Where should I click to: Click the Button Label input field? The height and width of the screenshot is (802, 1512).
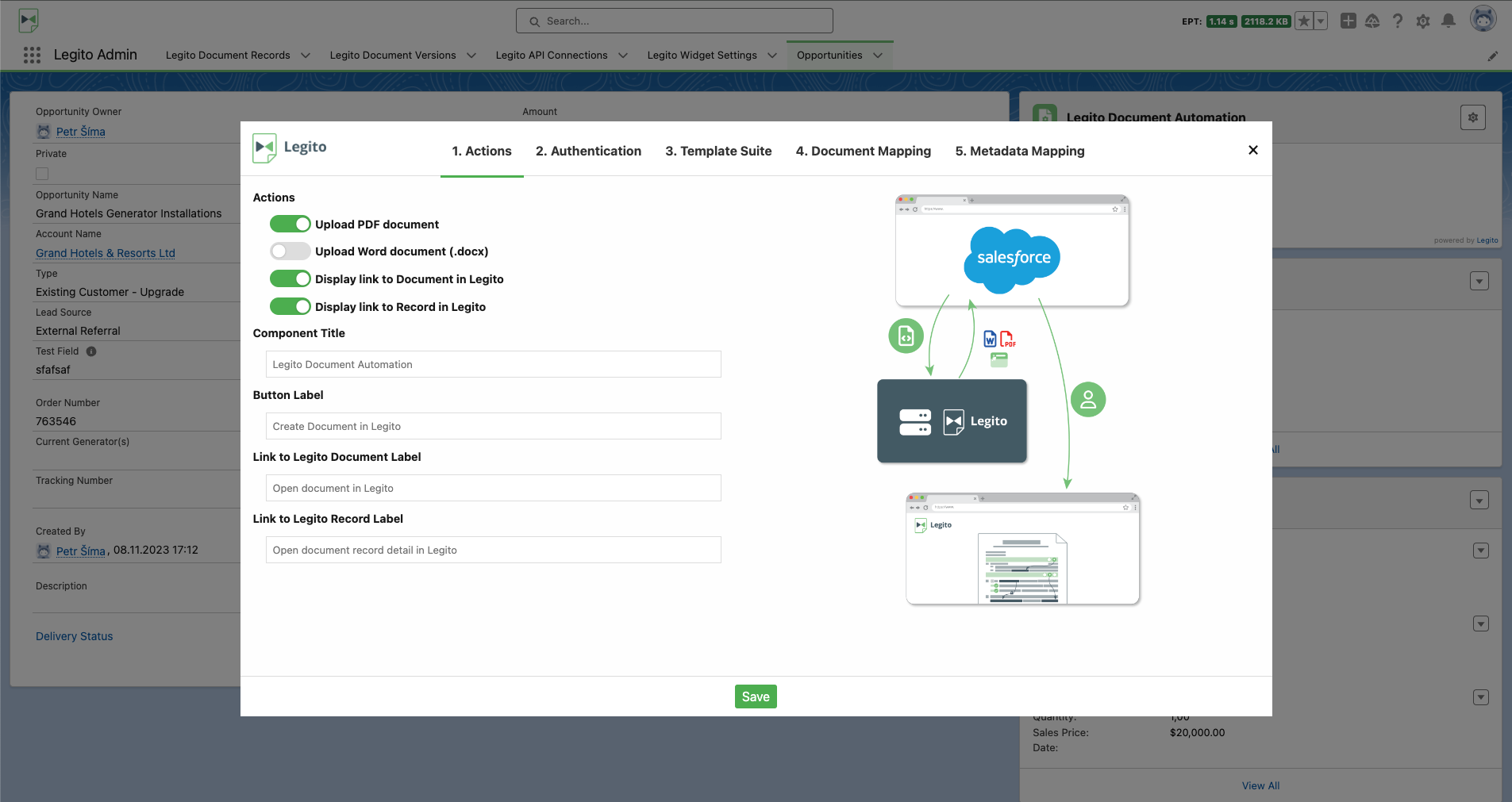coord(493,426)
